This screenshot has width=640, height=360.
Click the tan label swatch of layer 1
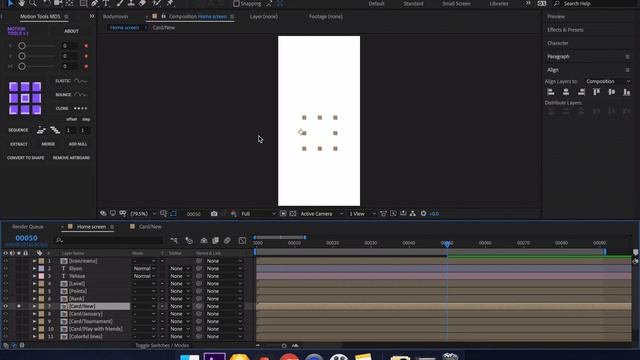click(x=41, y=261)
